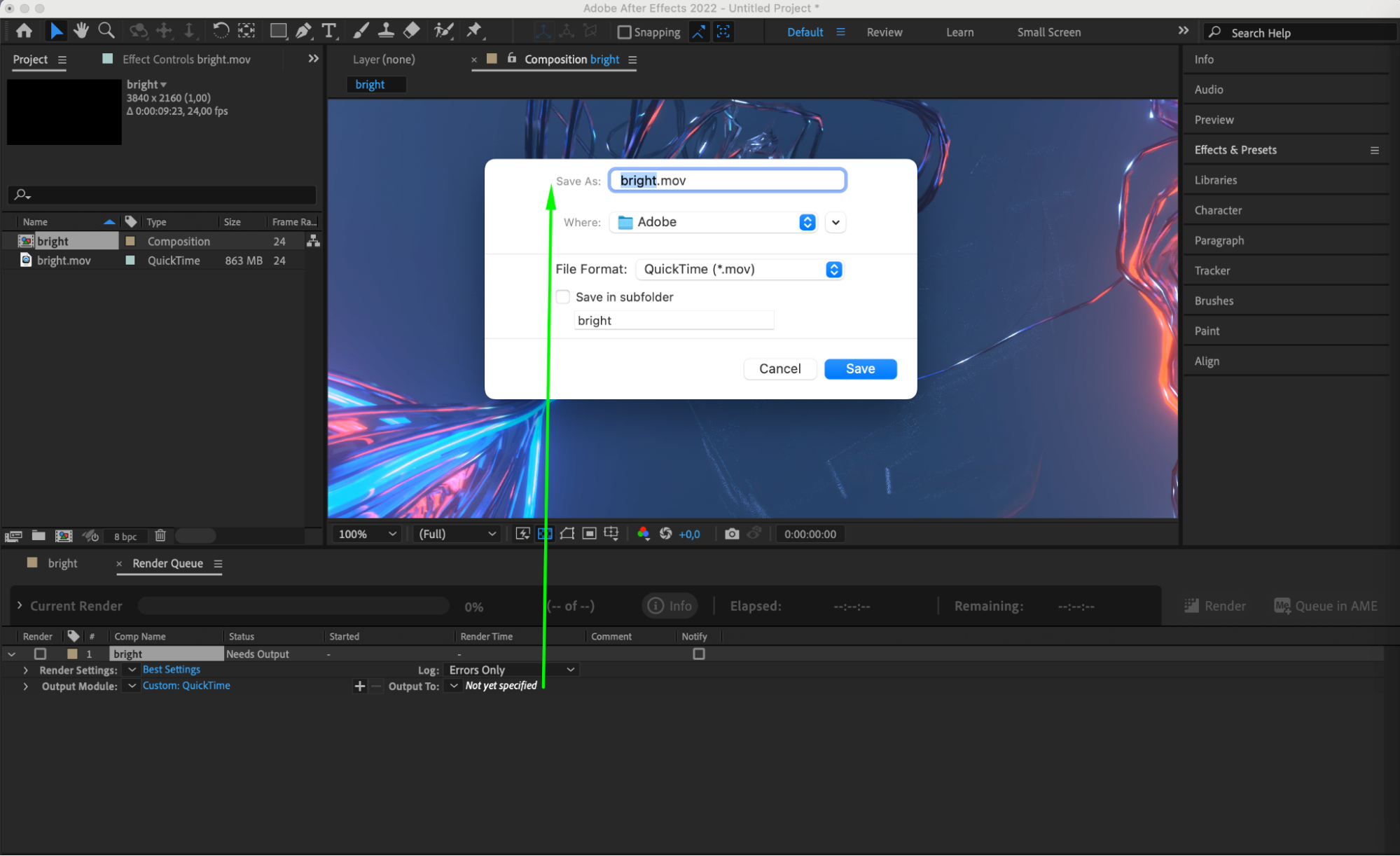Click the Save button
The height and width of the screenshot is (856, 1400).
coord(860,369)
